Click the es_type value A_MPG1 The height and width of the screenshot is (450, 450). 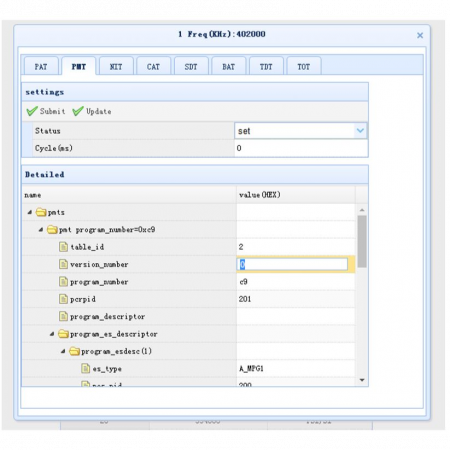[x=251, y=368]
